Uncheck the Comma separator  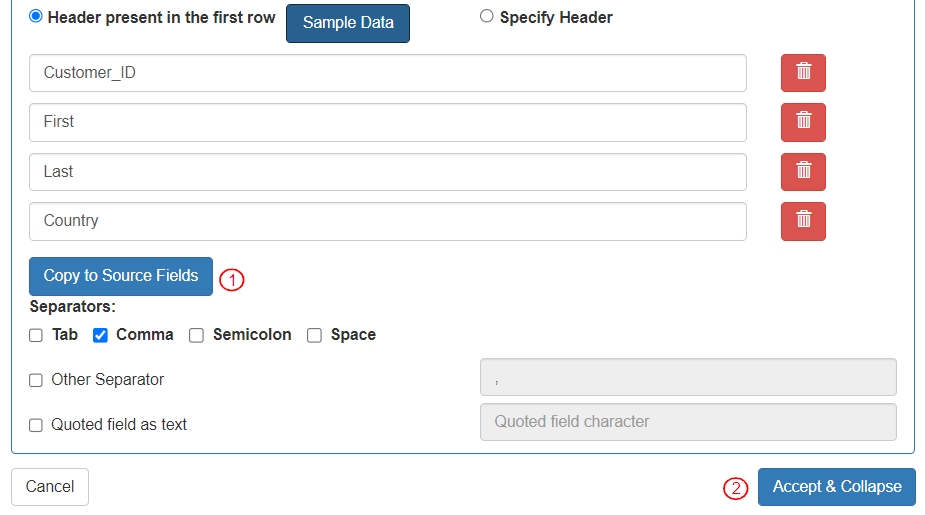pyautogui.click(x=100, y=335)
